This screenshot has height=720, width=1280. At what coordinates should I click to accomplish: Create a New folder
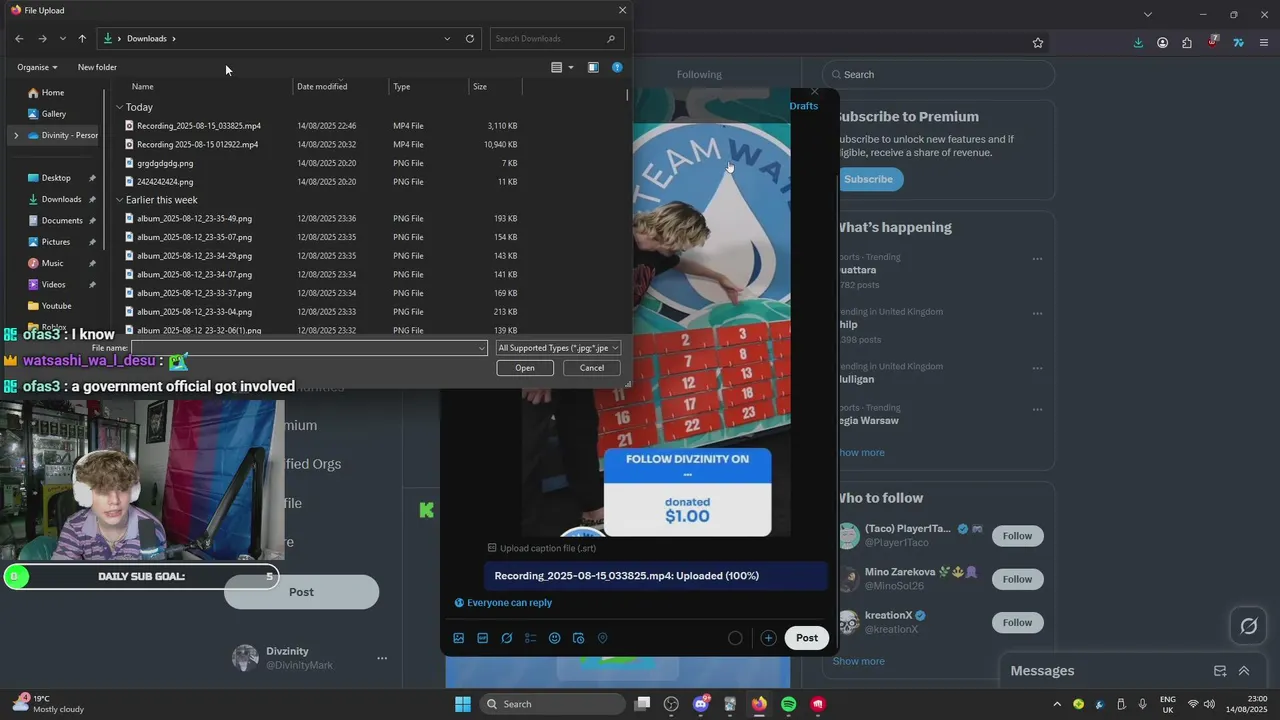click(x=97, y=67)
